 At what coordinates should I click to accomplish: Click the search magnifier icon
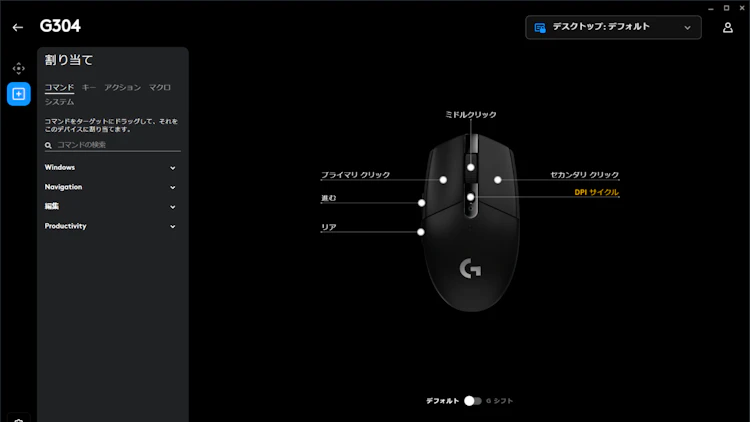tap(48, 145)
